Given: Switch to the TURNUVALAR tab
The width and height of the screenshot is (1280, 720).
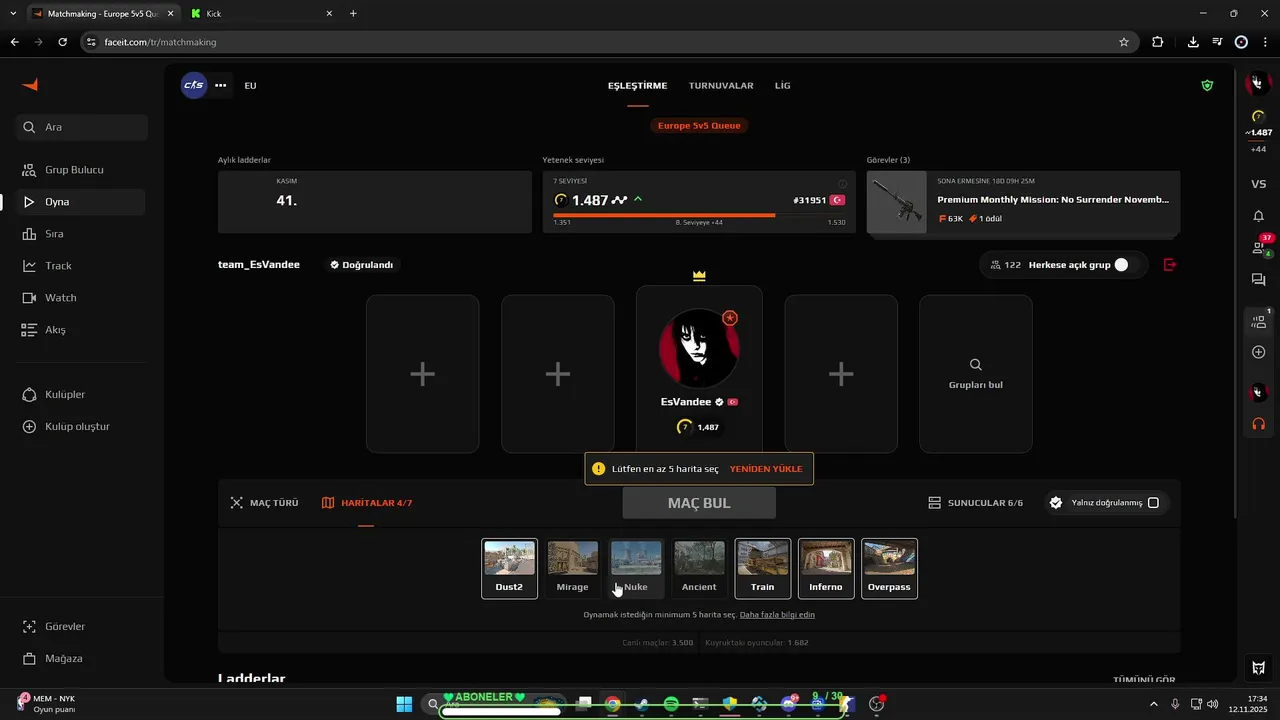Looking at the screenshot, I should [x=721, y=86].
